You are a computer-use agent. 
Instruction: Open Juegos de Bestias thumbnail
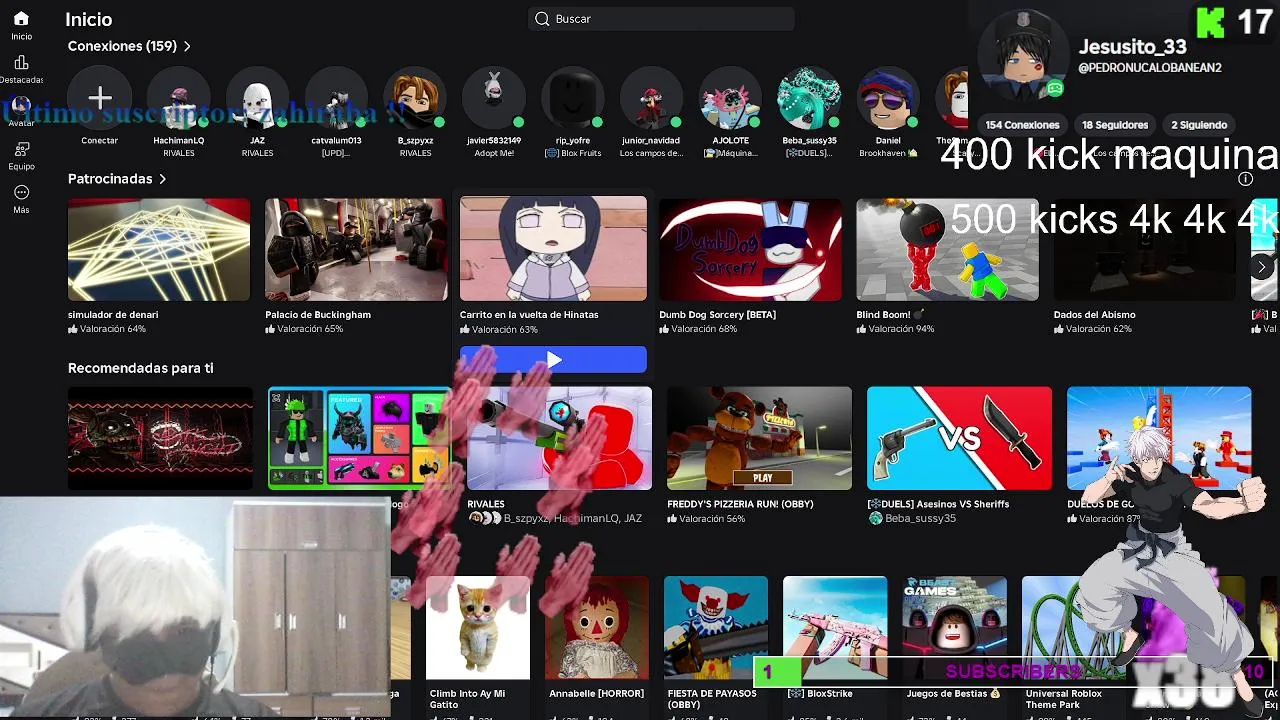(954, 628)
